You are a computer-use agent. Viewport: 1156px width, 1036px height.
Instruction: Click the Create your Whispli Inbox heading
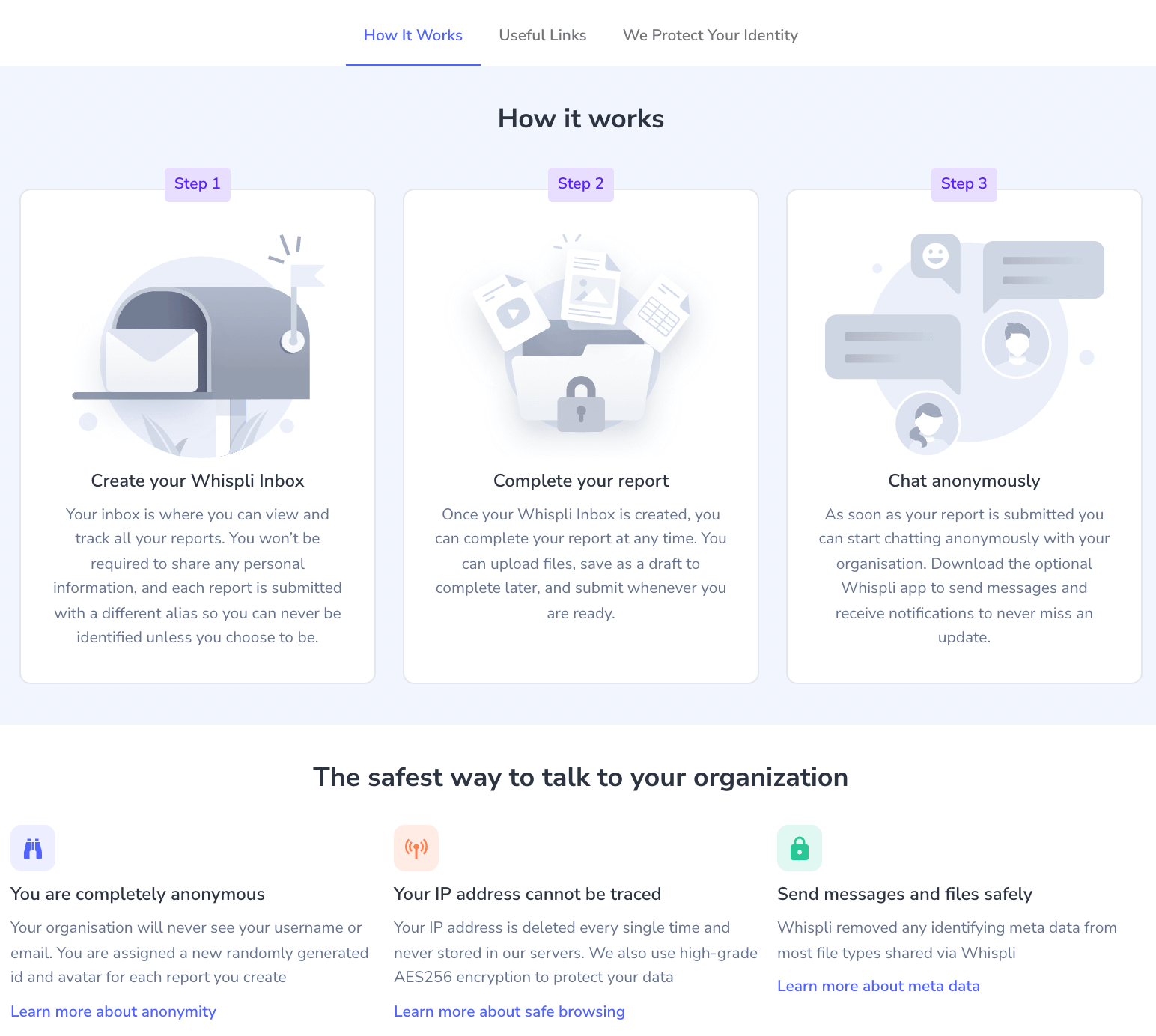coord(198,481)
